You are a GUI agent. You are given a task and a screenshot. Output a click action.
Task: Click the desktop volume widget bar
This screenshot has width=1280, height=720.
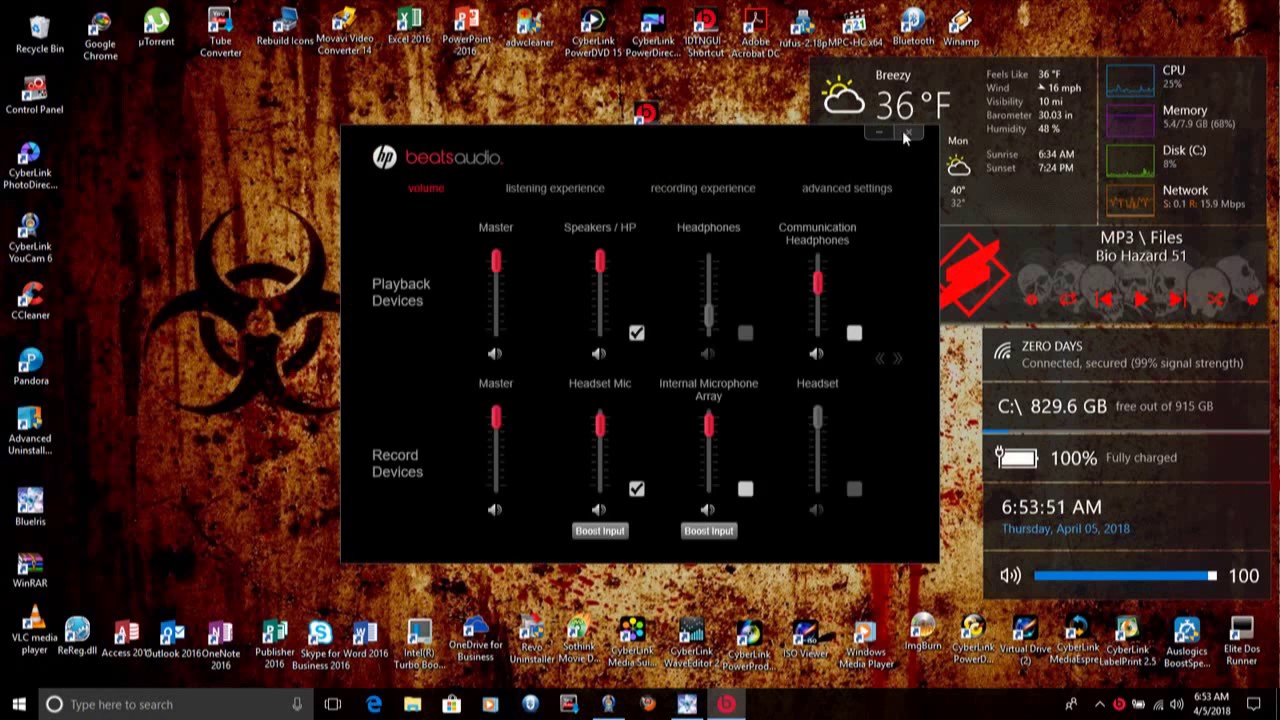(x=1125, y=576)
